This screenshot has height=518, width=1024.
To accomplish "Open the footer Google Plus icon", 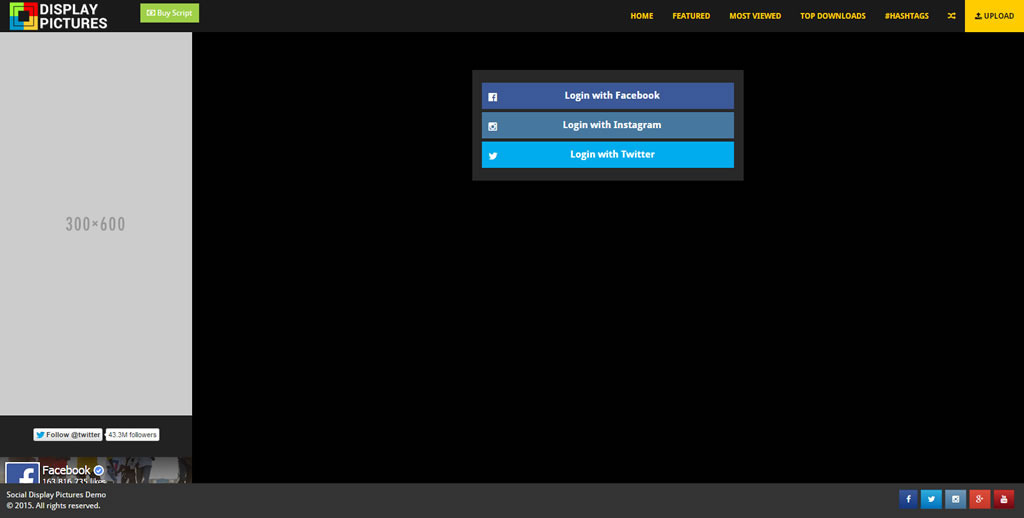I will (980, 499).
